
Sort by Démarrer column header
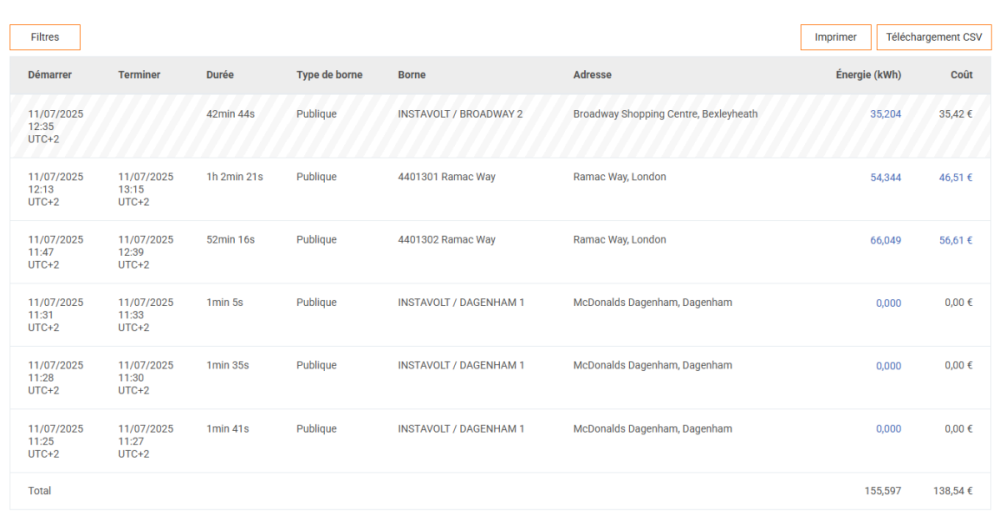50,75
